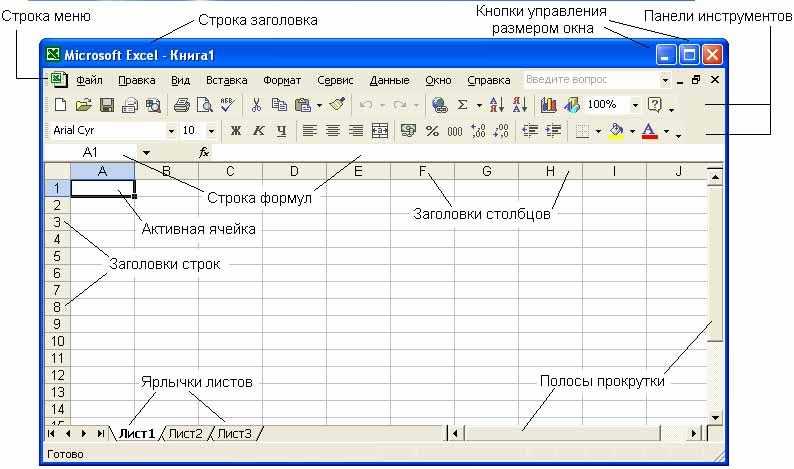
Task: Toggle align right
Action: pyautogui.click(x=356, y=131)
